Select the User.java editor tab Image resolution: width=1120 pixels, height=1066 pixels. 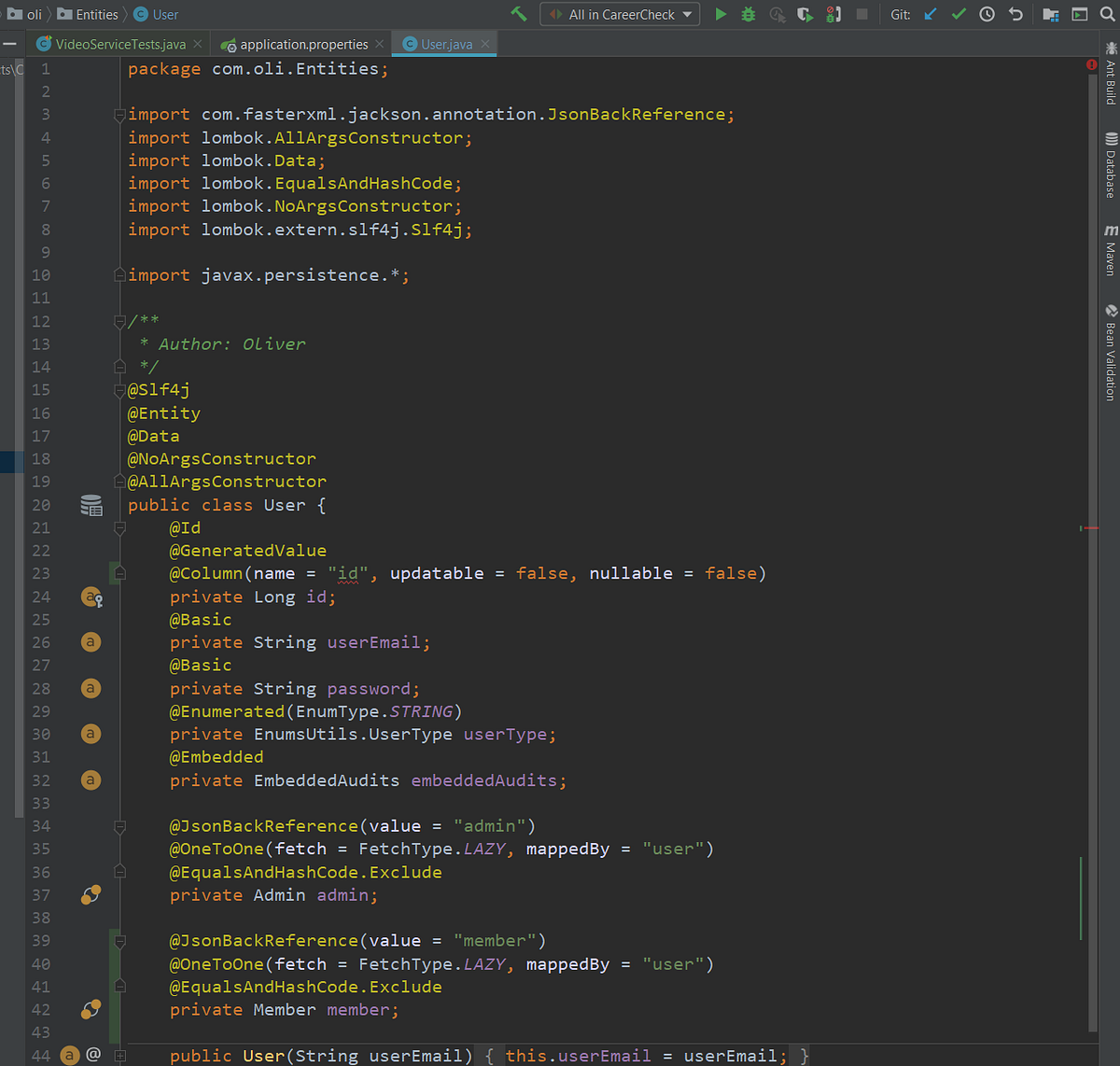(x=446, y=44)
